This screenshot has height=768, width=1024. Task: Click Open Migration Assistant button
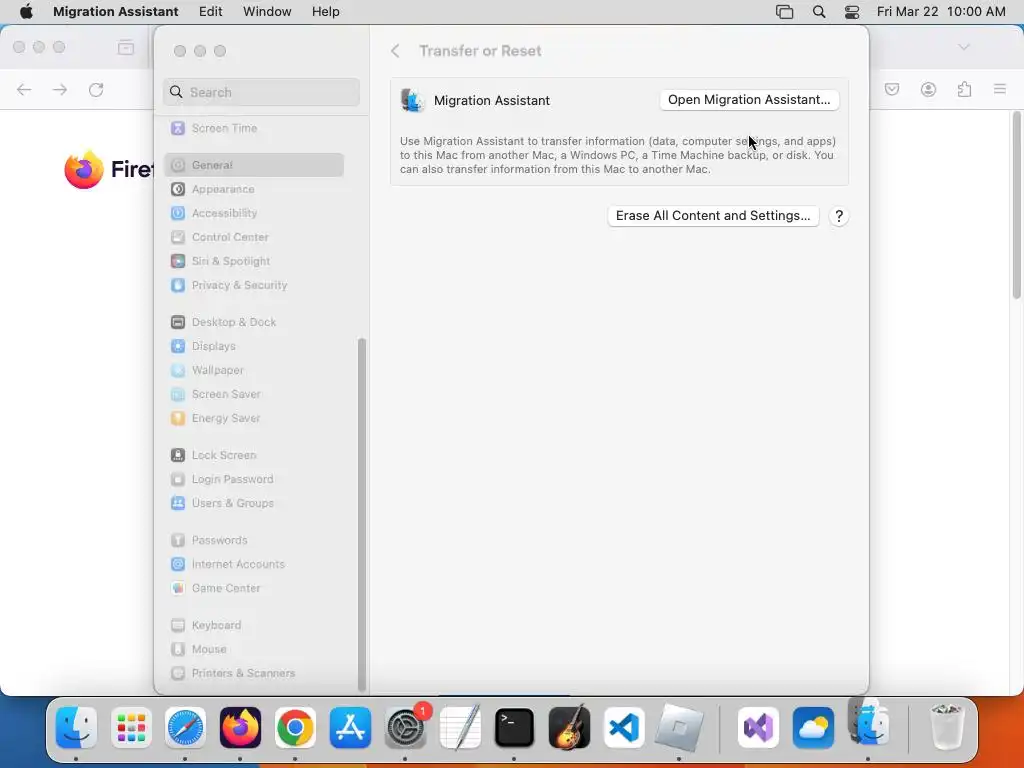749,100
